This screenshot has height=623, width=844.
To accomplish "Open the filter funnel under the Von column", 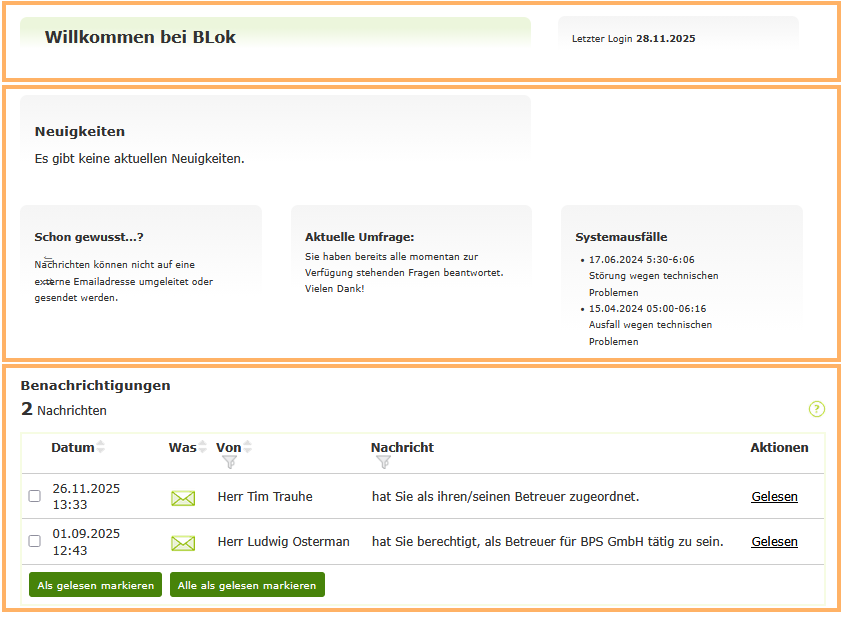I will [231, 461].
